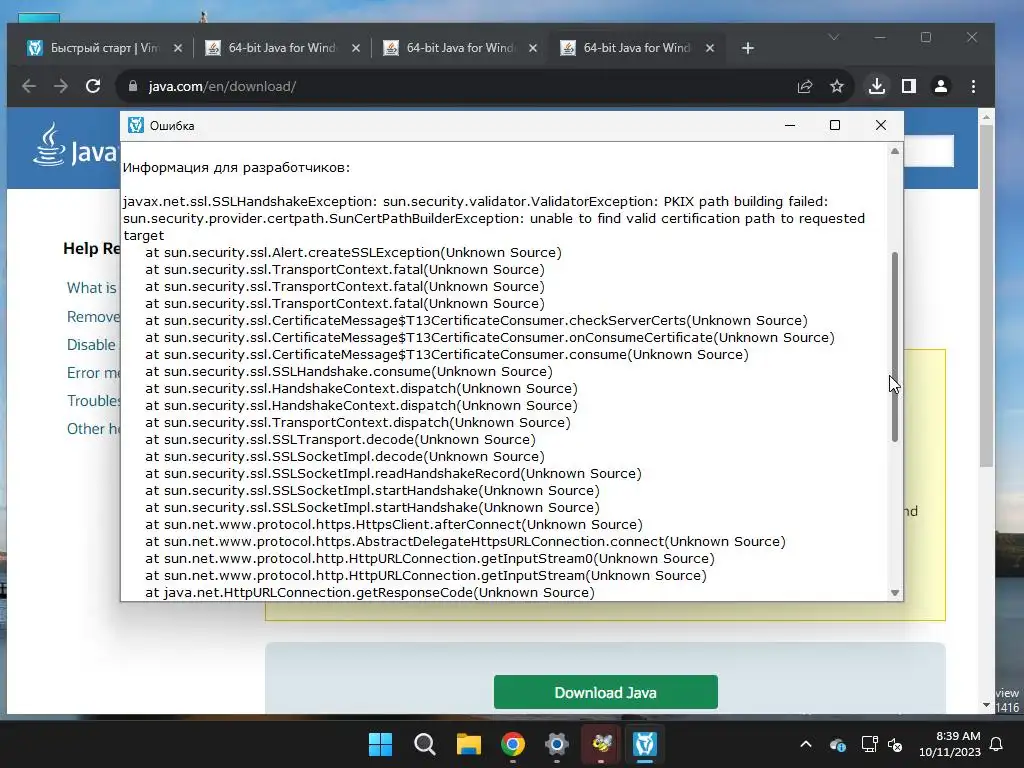Click muted volume tray icon

click(895, 744)
